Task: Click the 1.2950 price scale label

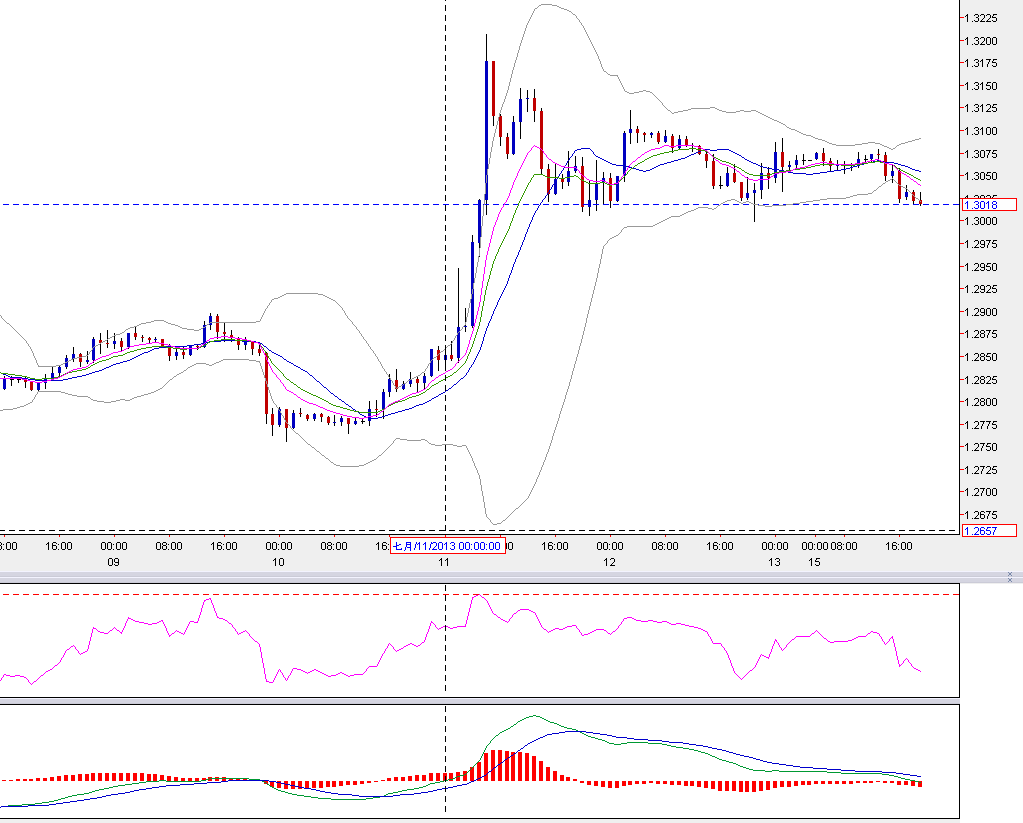Action: pyautogui.click(x=981, y=267)
